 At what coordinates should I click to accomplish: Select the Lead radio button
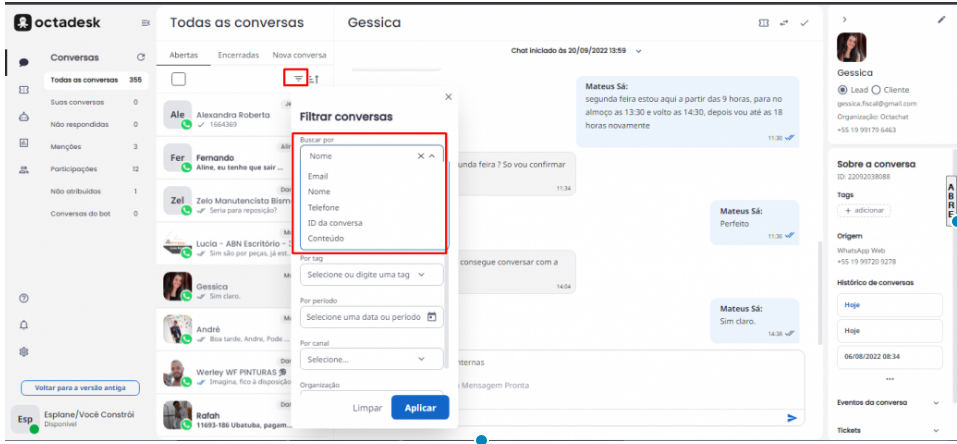842,89
